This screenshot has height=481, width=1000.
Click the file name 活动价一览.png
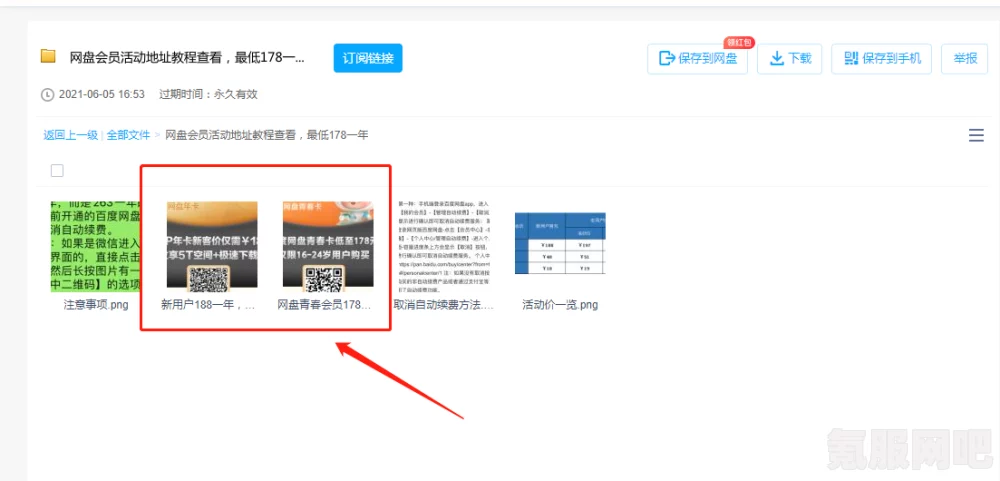coord(561,305)
